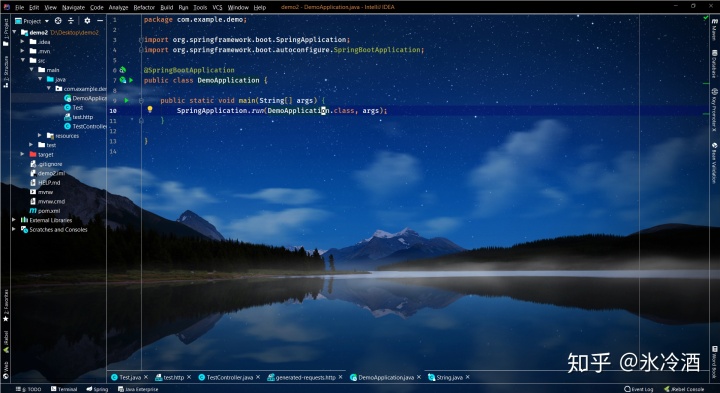Open the Navigate menu

click(73, 7)
